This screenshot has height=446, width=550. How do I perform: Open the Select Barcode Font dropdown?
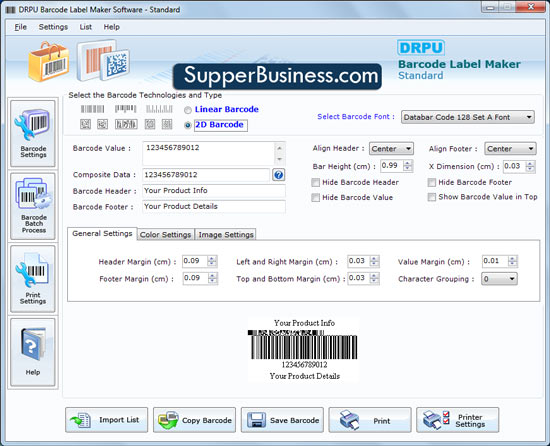[468, 117]
